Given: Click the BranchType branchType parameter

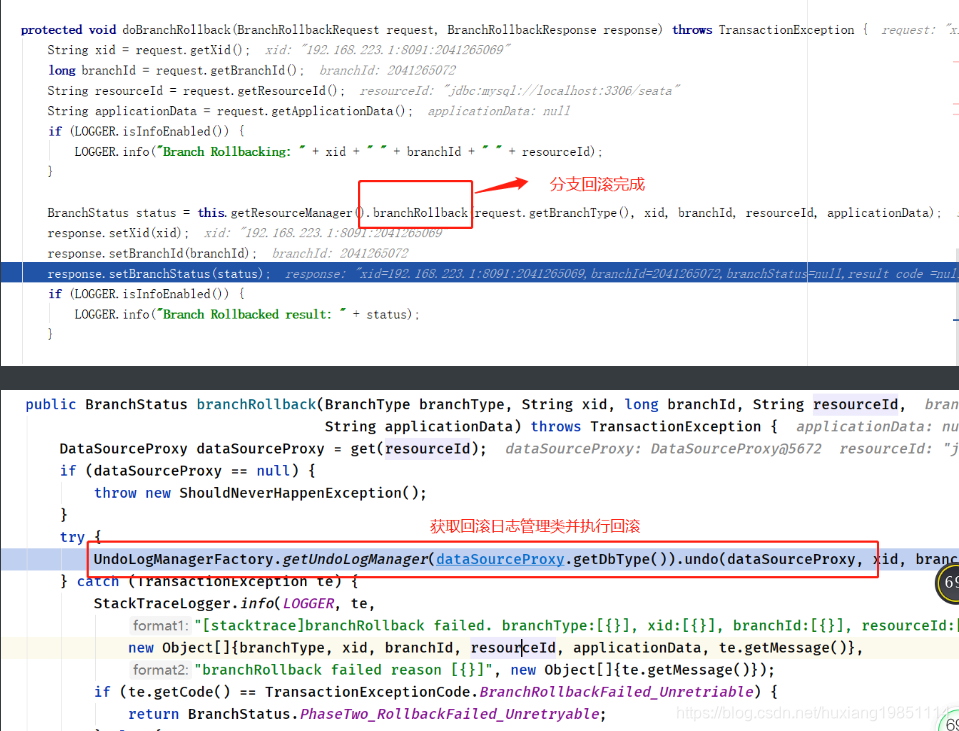Looking at the screenshot, I should [415, 404].
